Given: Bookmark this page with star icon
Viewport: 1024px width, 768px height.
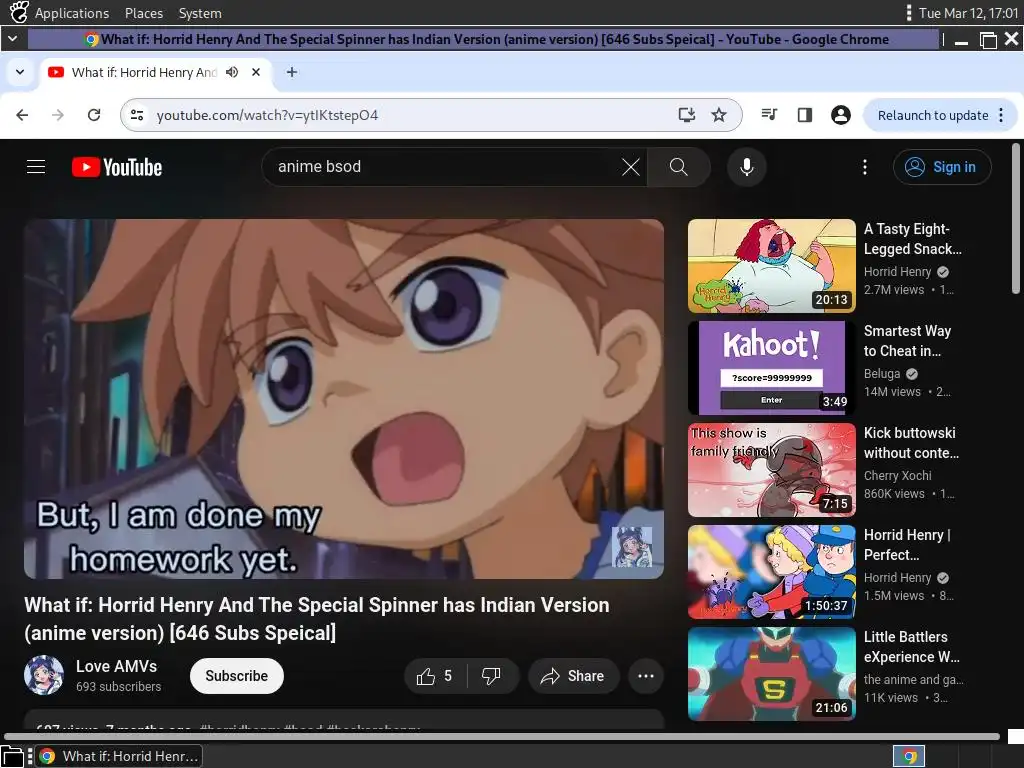Looking at the screenshot, I should point(719,115).
